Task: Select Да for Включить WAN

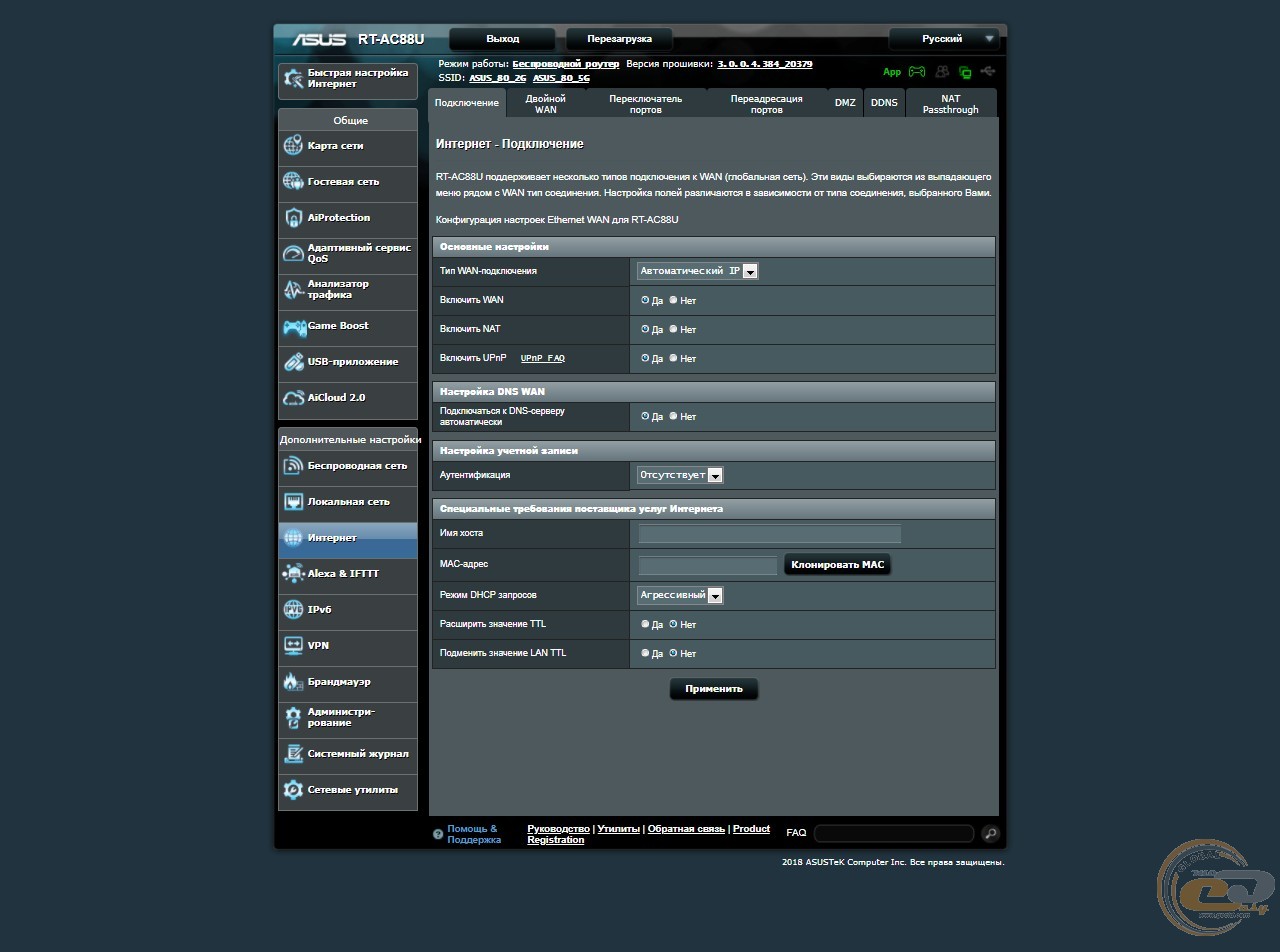Action: point(645,300)
